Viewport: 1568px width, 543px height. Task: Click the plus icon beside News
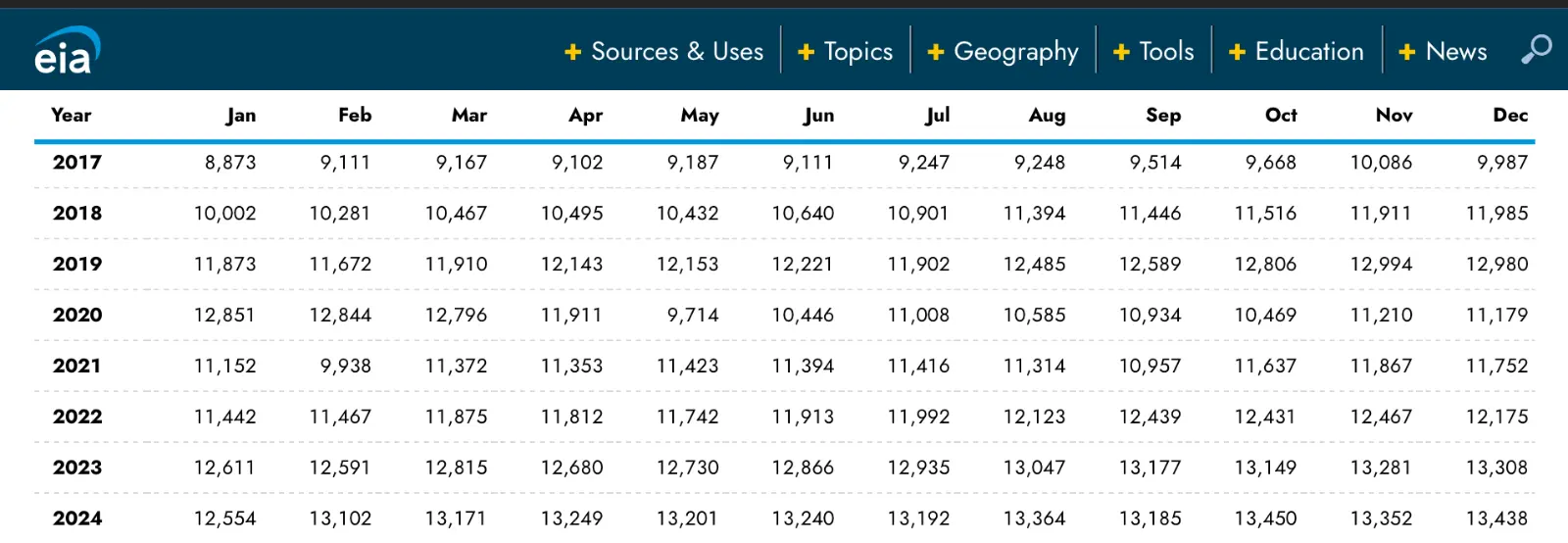1407,52
